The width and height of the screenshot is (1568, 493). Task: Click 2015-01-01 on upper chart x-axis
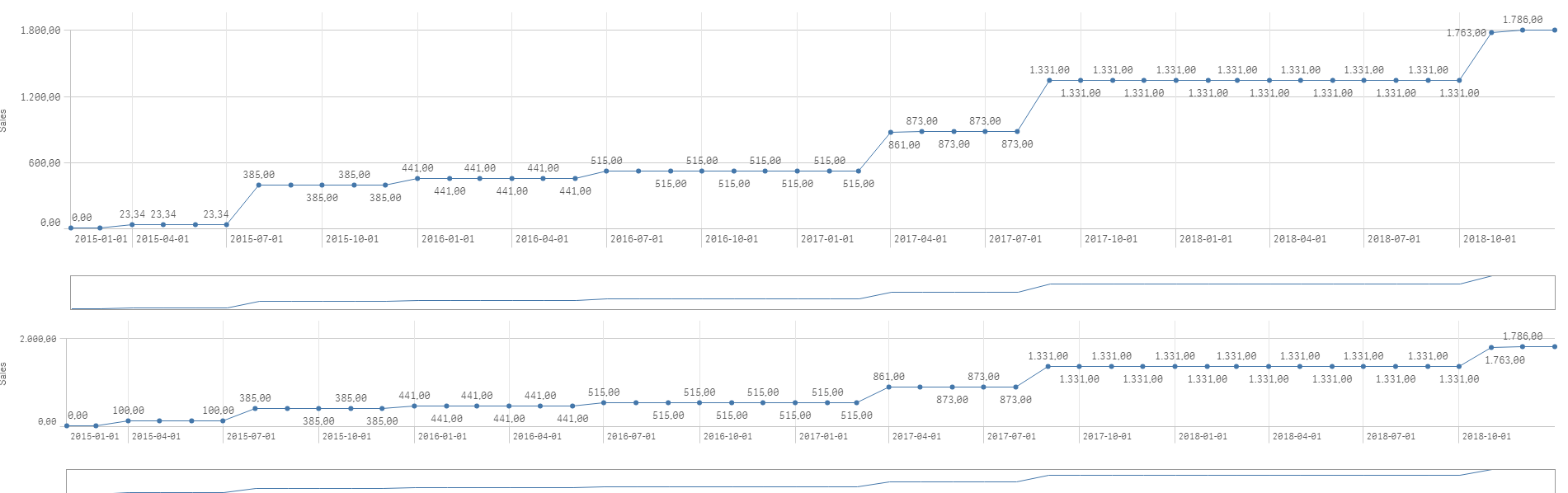101,239
